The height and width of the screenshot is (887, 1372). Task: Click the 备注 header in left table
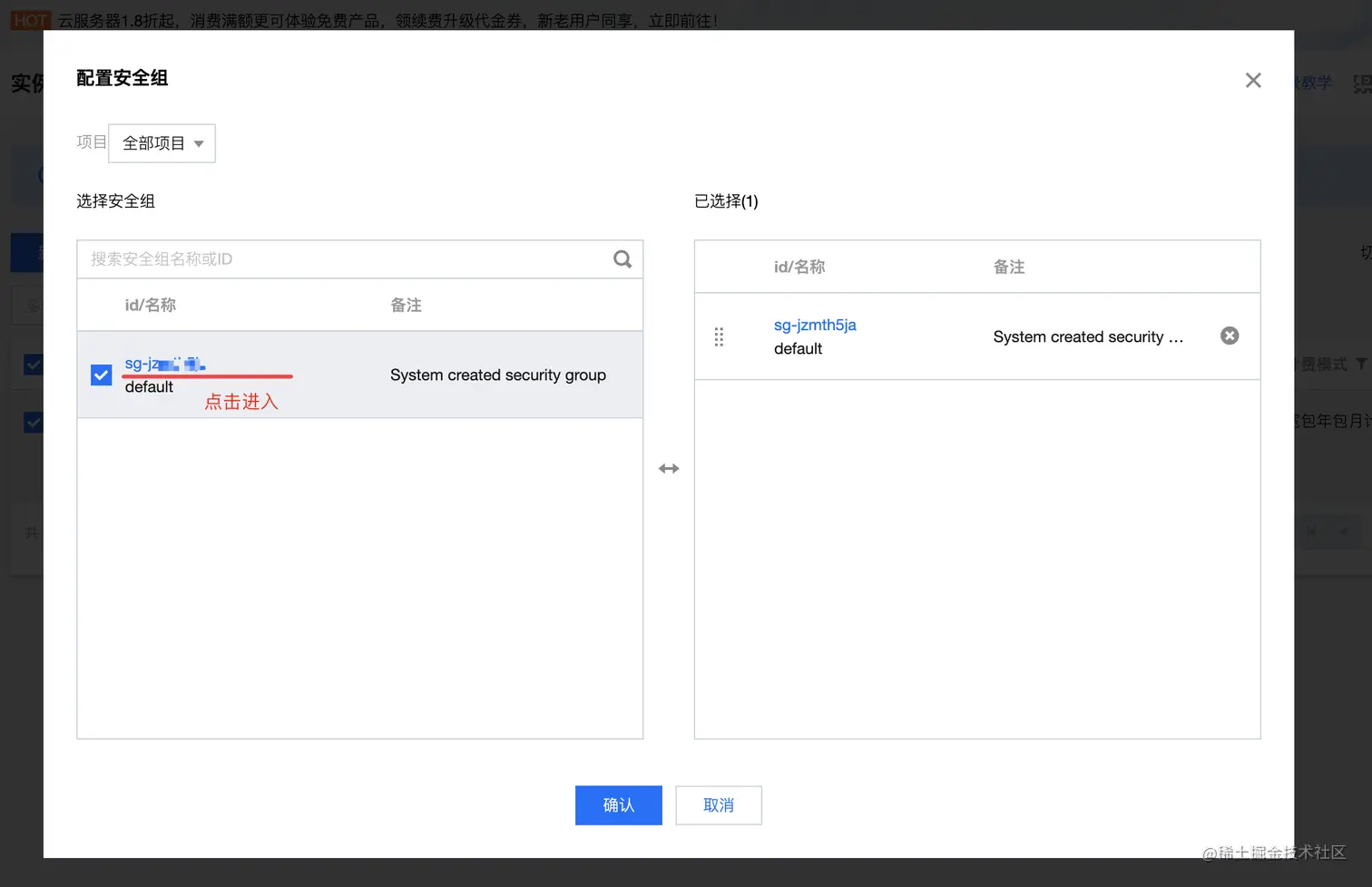406,305
